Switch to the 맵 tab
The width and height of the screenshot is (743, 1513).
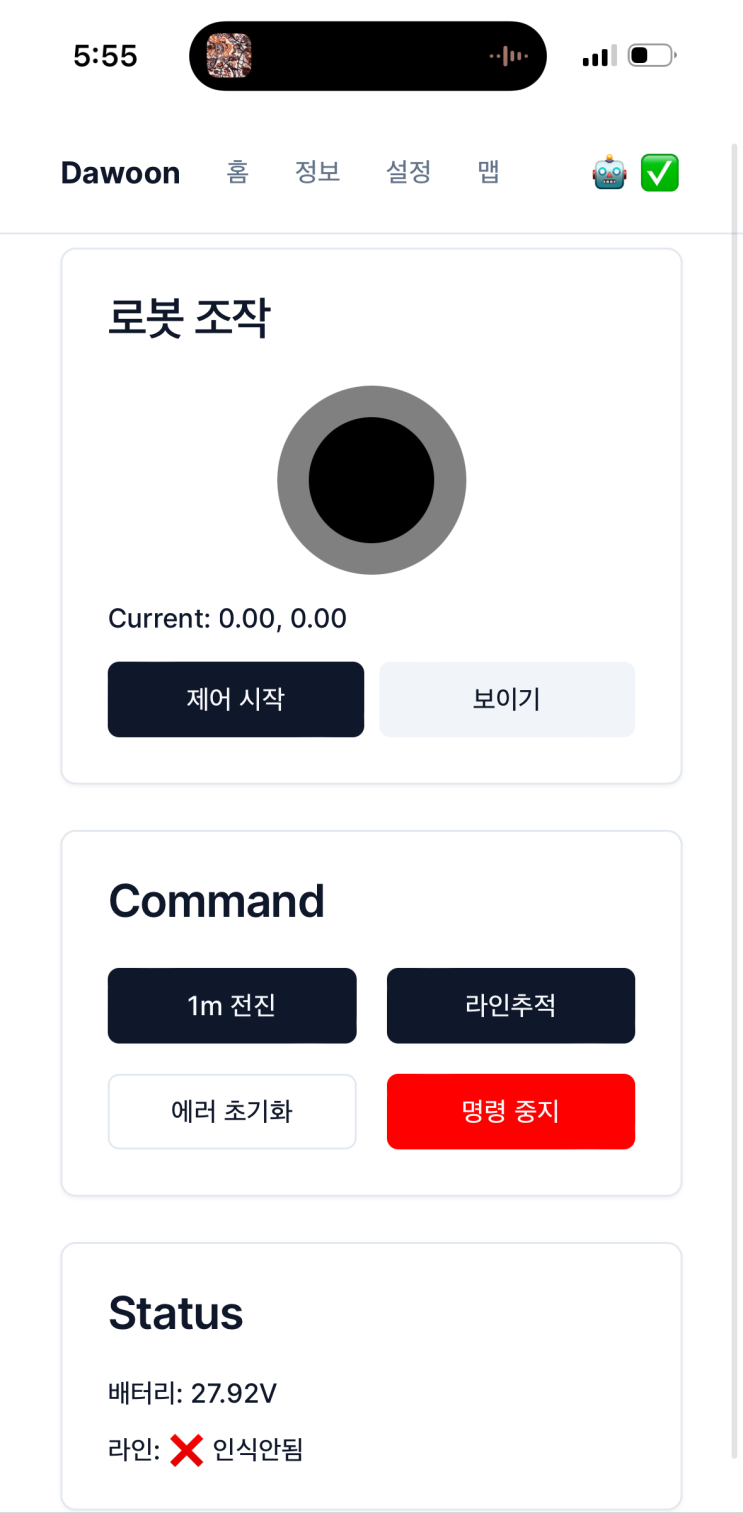click(488, 172)
